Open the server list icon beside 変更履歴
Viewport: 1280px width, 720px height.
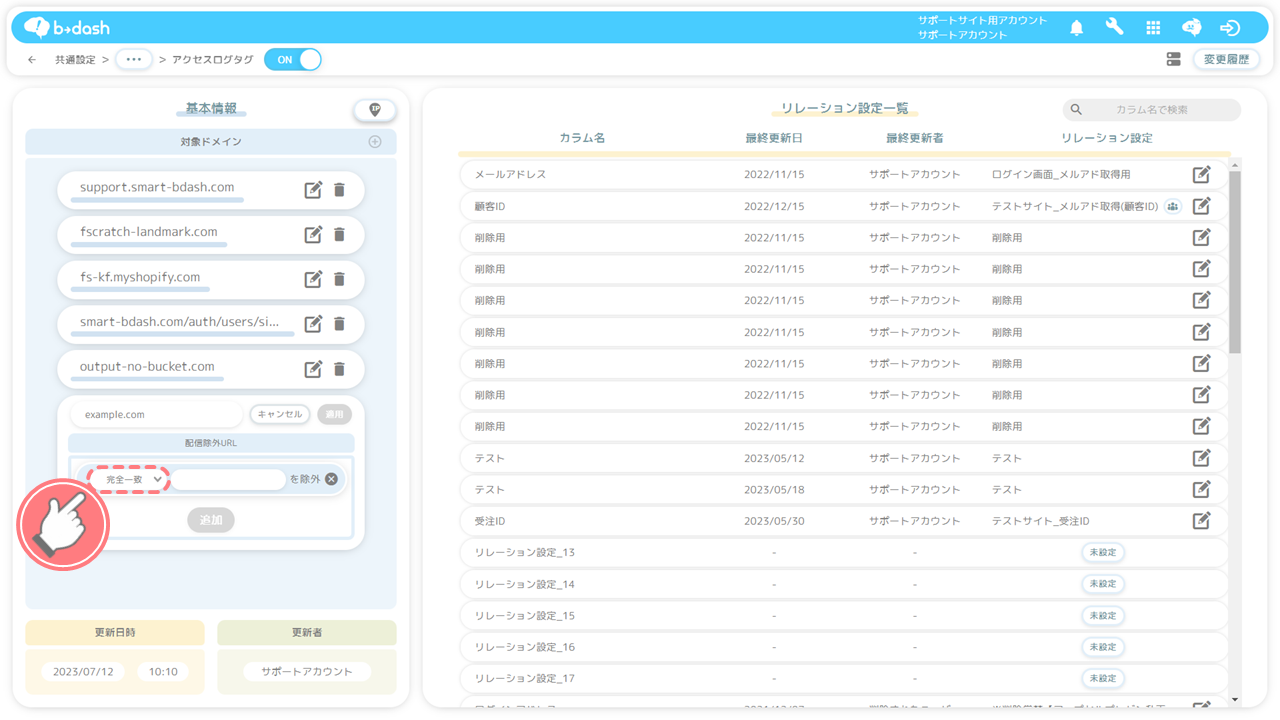click(1174, 60)
